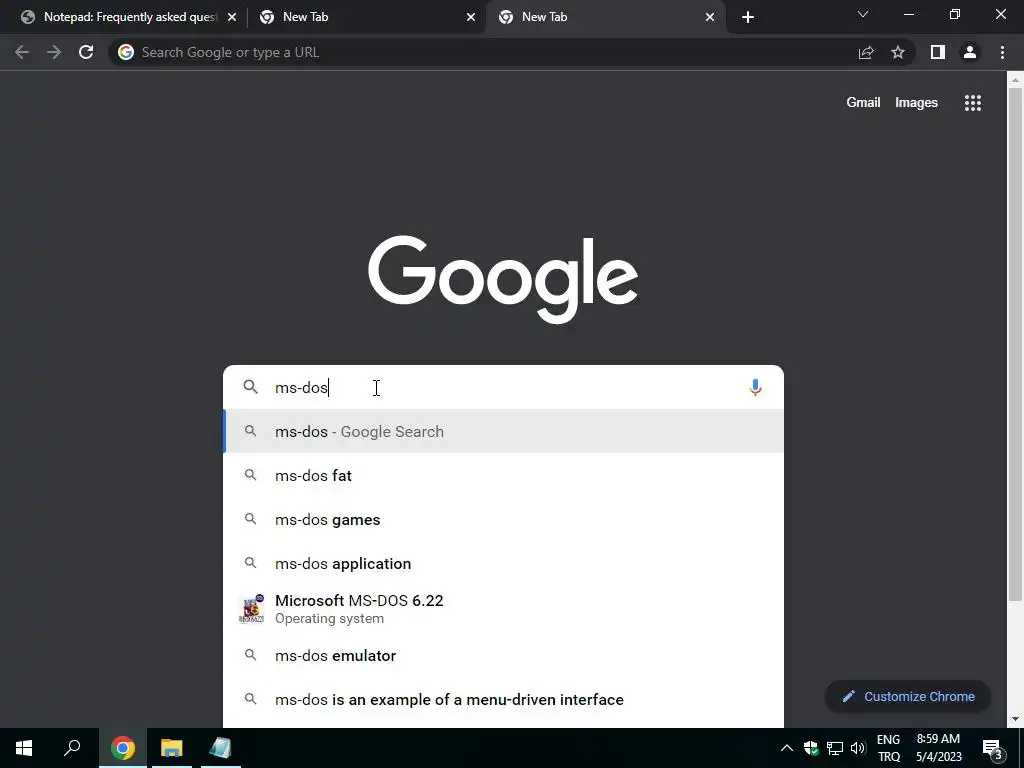Open the Windows Security tray icon

tap(811, 748)
